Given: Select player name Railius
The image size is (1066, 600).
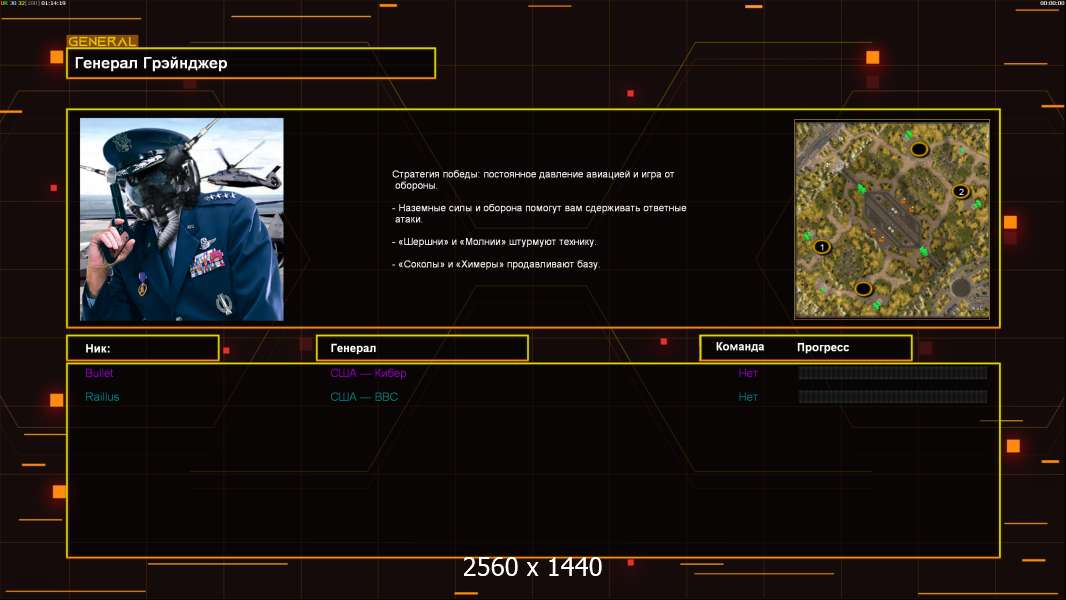Looking at the screenshot, I should pyautogui.click(x=102, y=397).
